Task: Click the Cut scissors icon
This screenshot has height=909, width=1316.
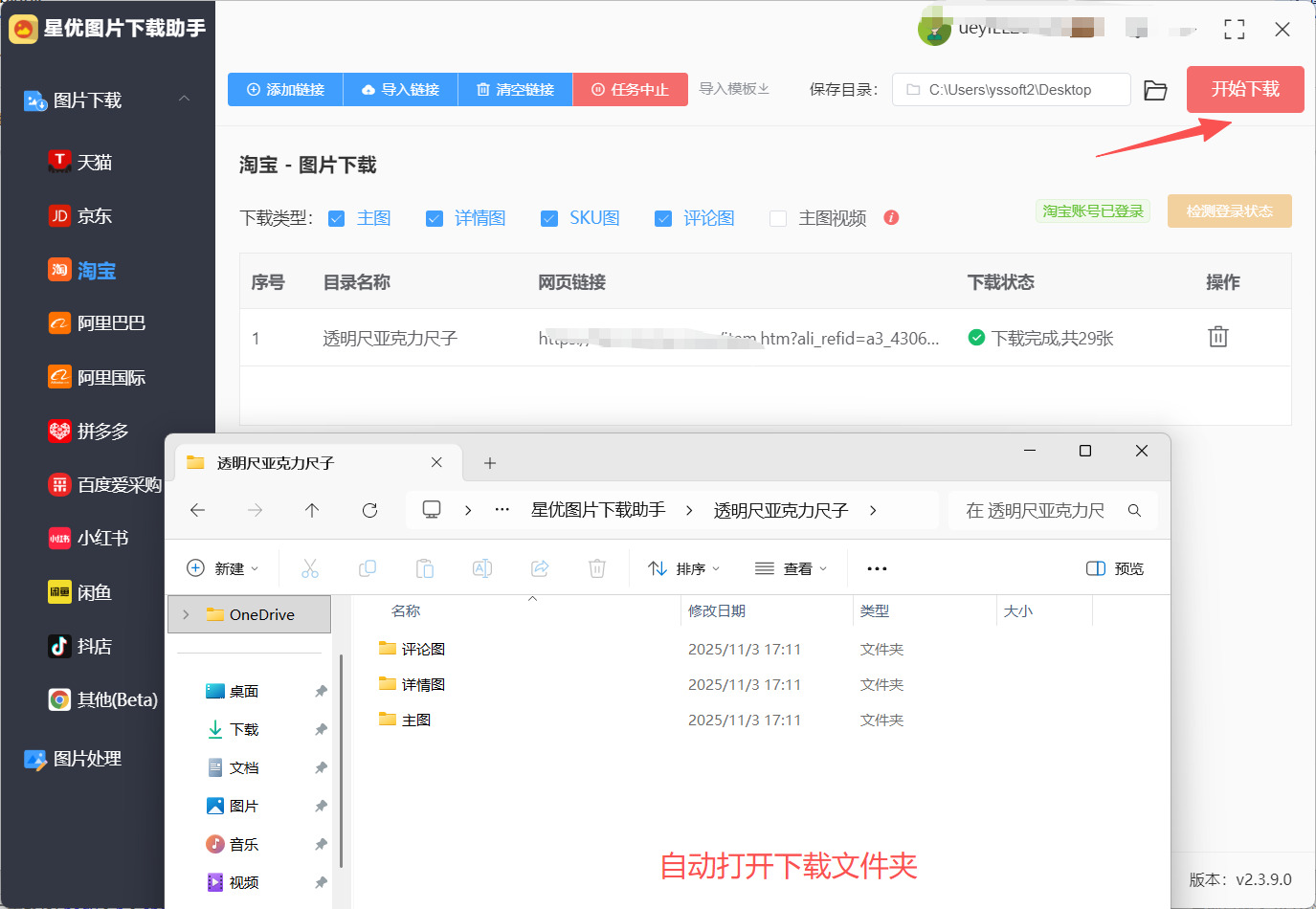Action: point(310,568)
